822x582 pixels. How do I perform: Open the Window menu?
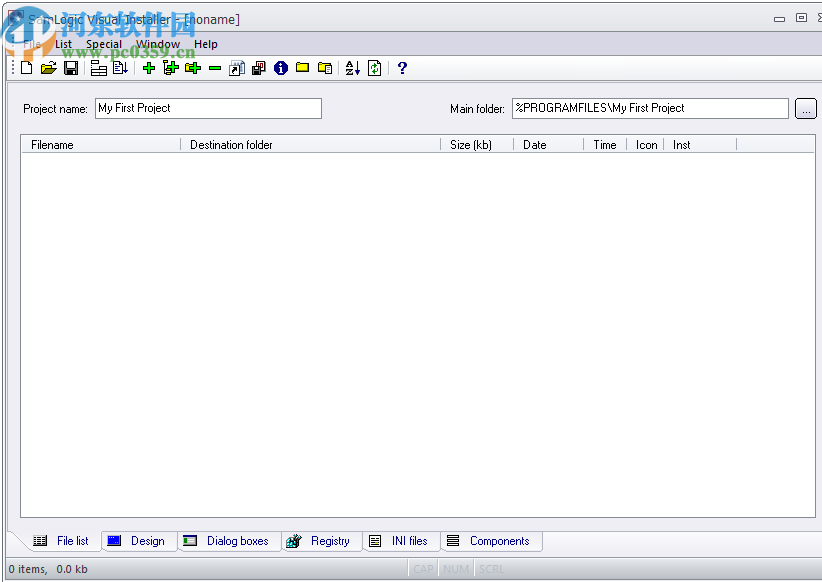point(158,44)
